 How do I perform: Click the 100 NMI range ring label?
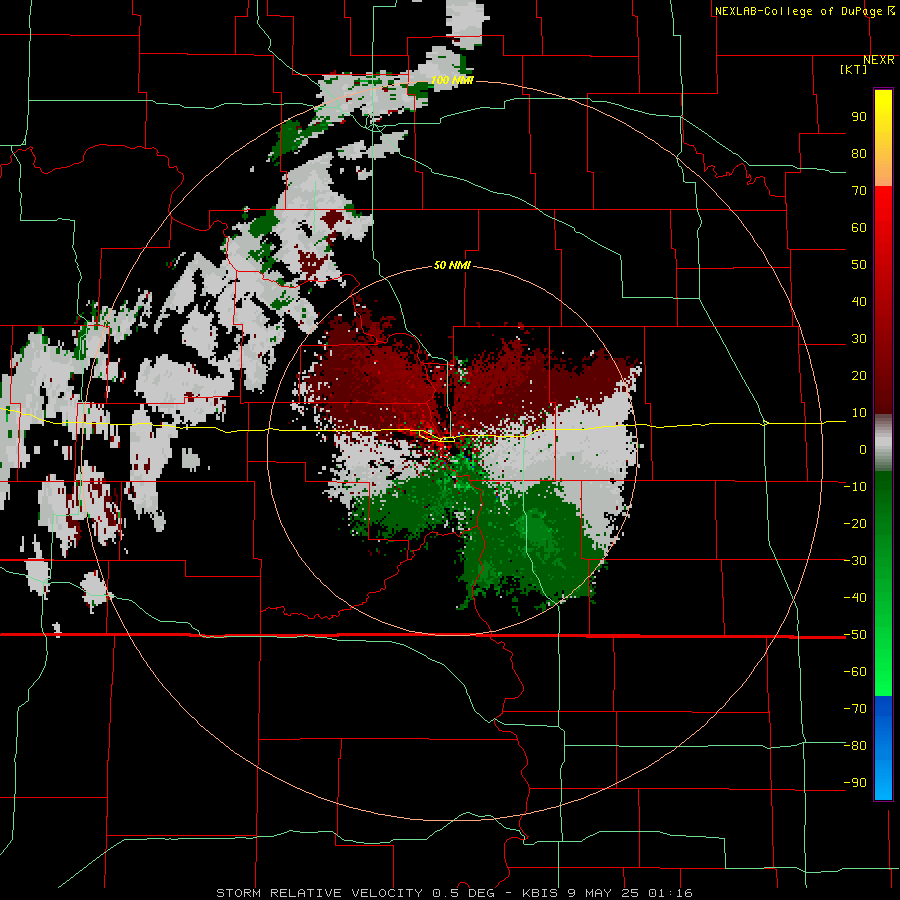tap(452, 80)
